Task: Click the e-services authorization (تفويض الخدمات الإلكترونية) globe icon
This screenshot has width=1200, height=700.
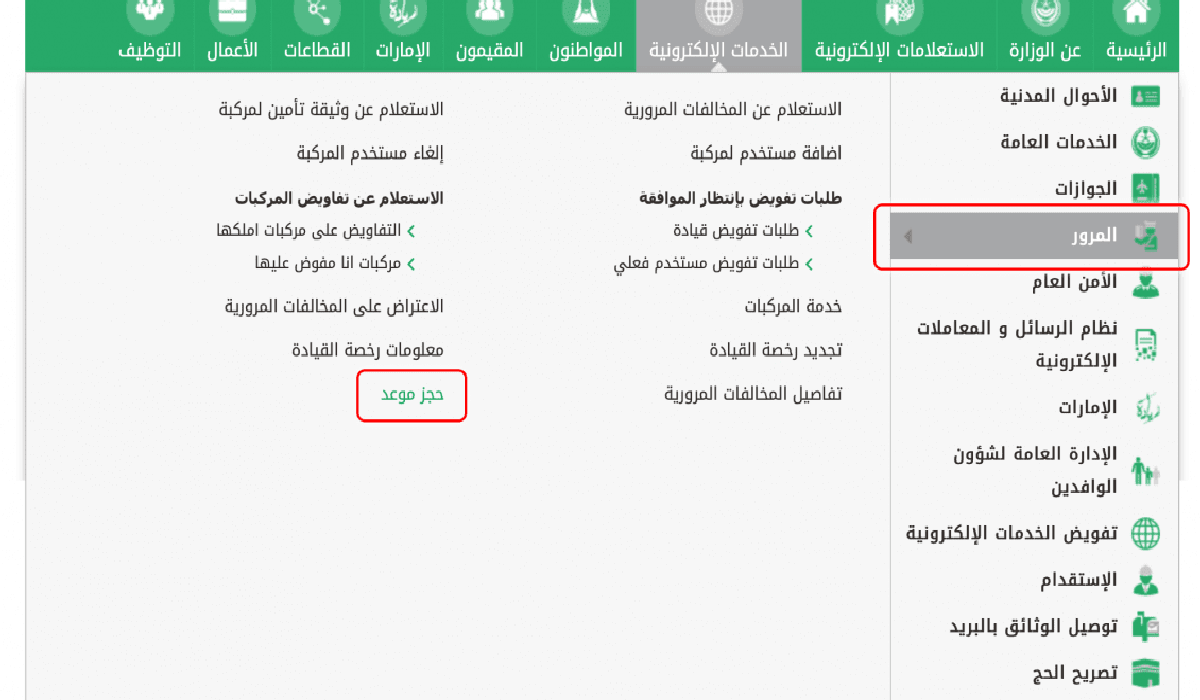Action: [1145, 534]
